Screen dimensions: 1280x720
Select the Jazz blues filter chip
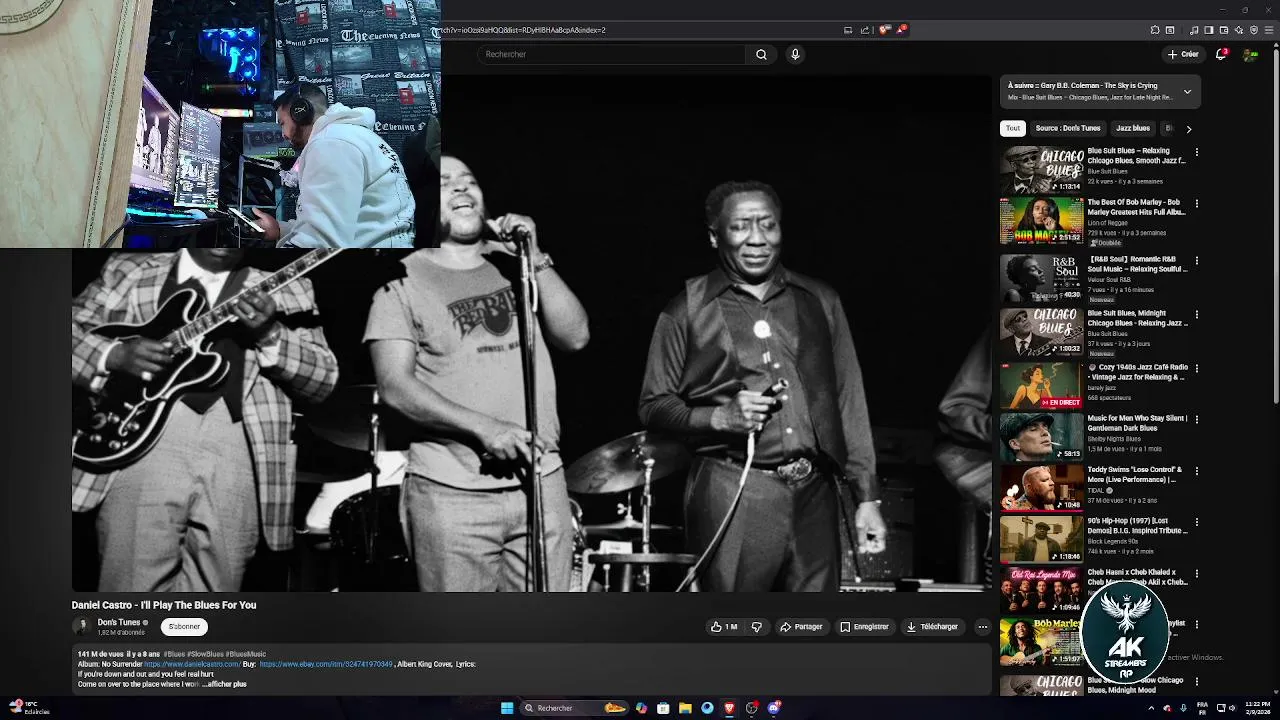pyautogui.click(x=1133, y=128)
